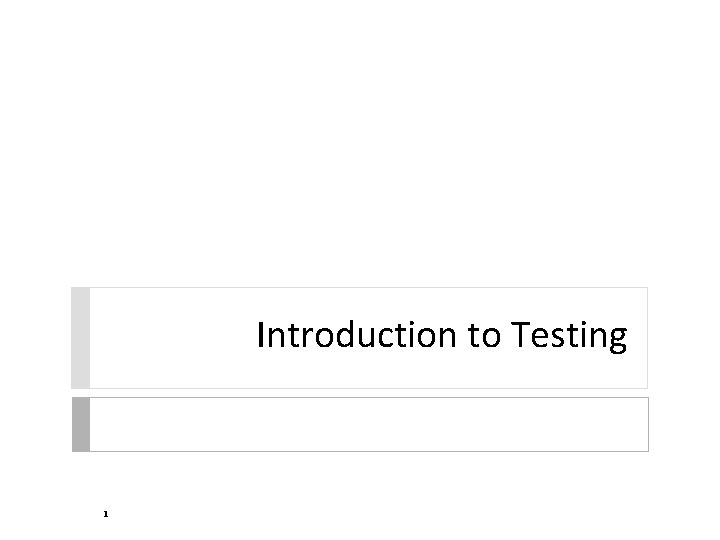Viewport: 720px width, 540px height.
Task: Select the light gray accent bar beside title
Action: pyautogui.click(x=80, y=338)
